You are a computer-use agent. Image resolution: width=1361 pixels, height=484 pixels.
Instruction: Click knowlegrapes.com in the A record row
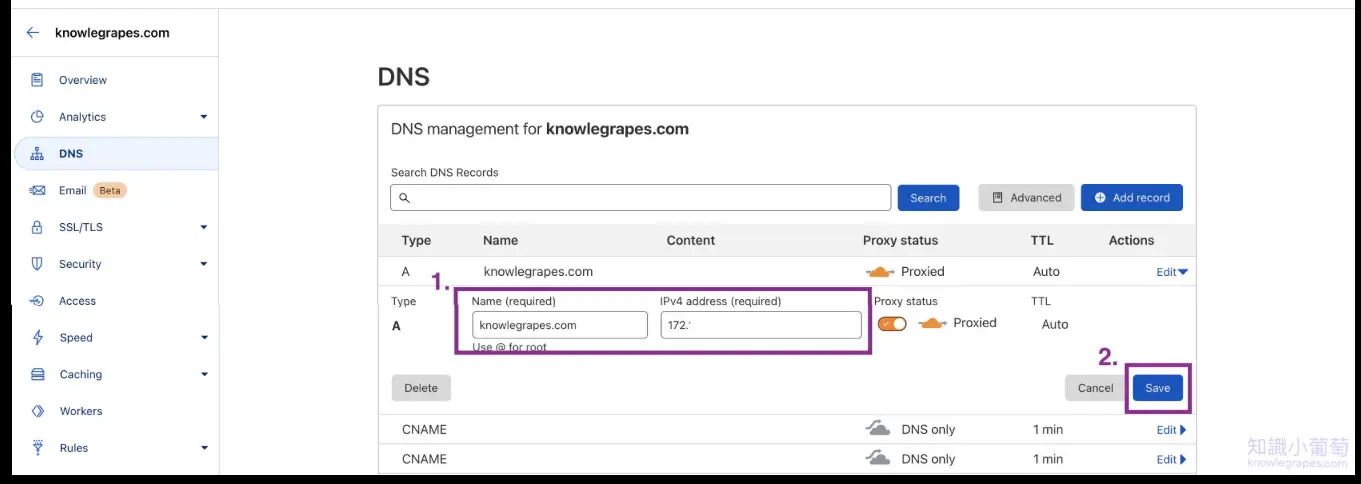pyautogui.click(x=538, y=272)
